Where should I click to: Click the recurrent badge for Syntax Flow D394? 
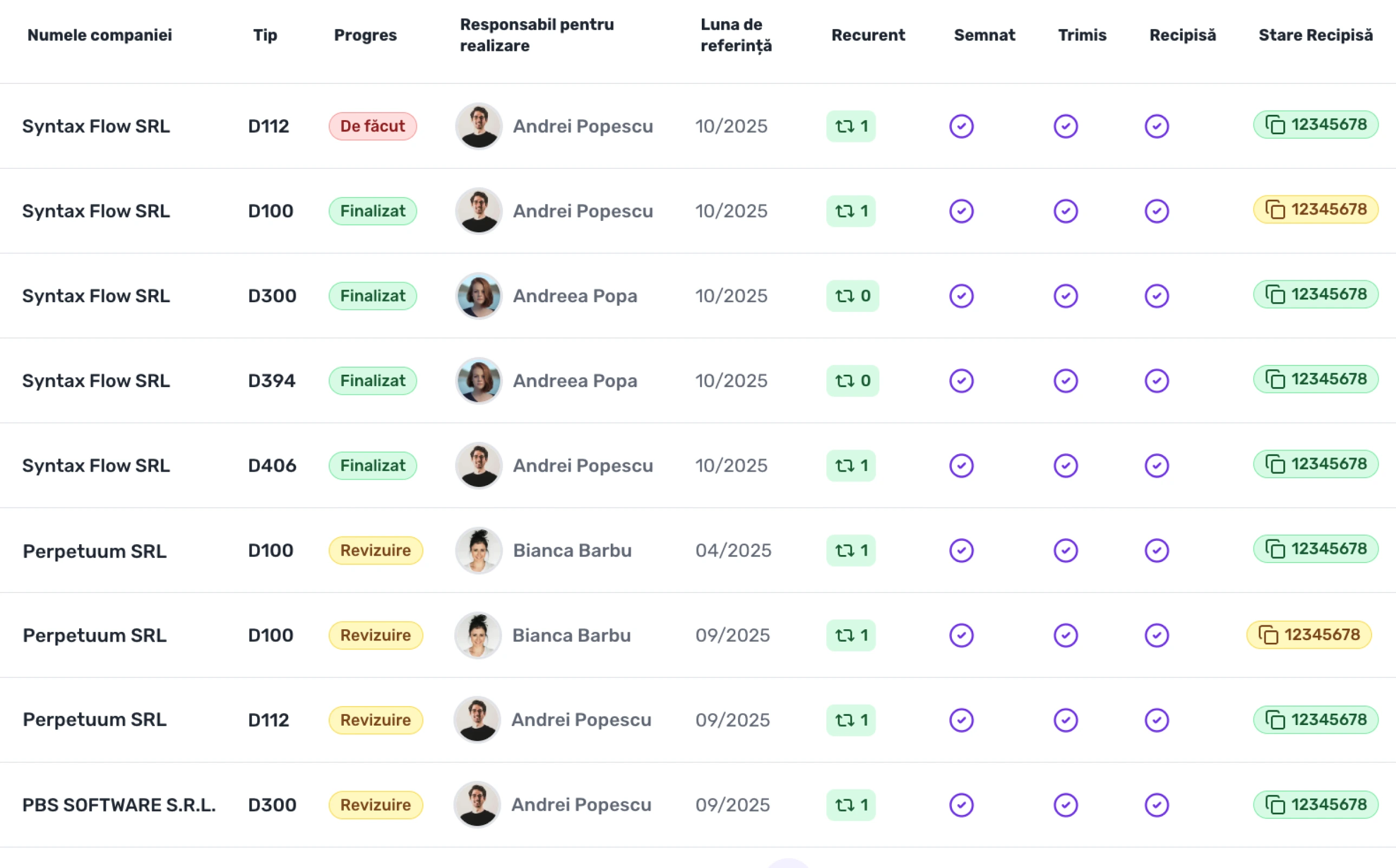tap(852, 381)
